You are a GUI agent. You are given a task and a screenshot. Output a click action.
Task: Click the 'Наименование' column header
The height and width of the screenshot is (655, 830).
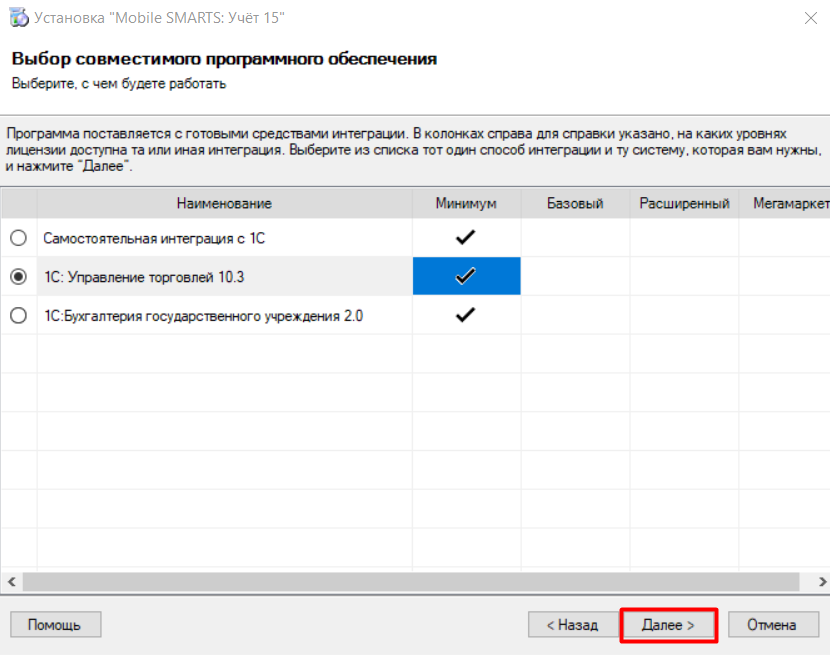224,203
